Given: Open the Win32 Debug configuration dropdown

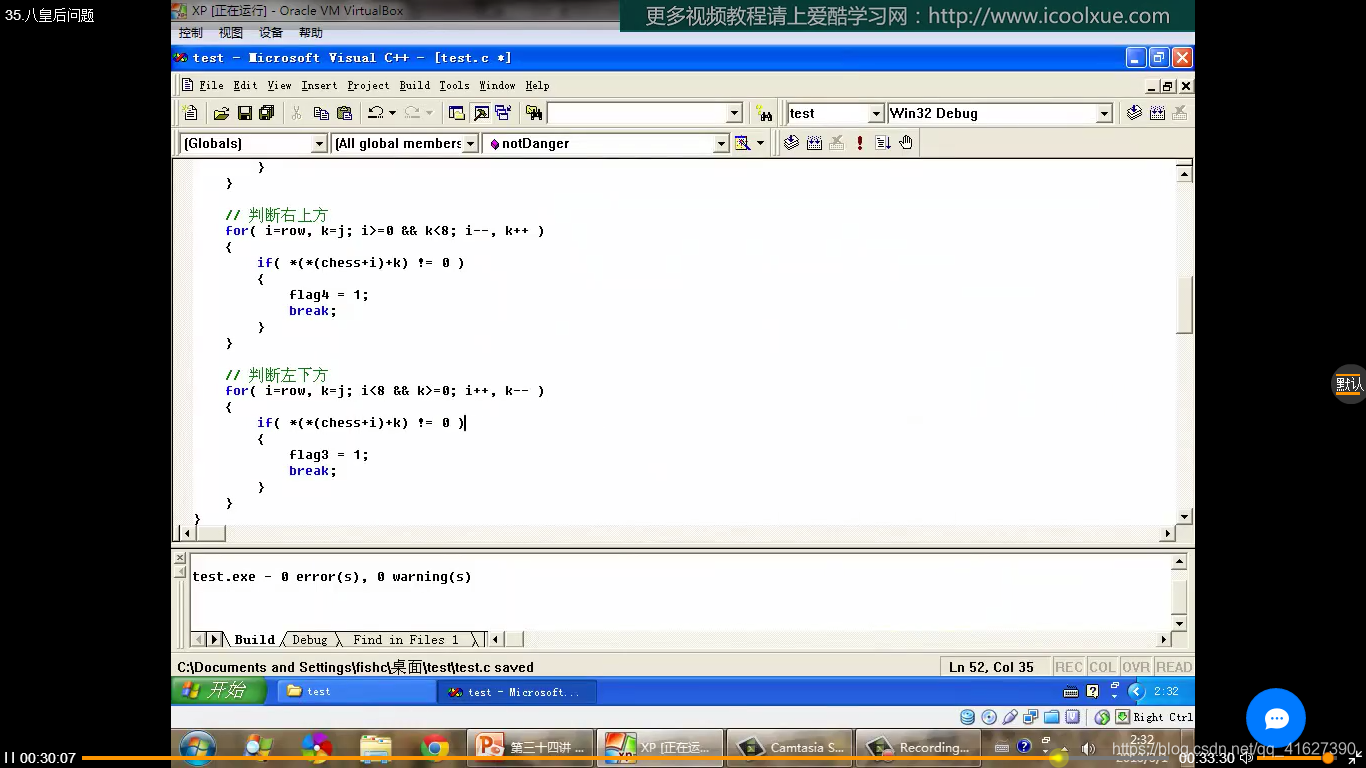Looking at the screenshot, I should [1104, 114].
